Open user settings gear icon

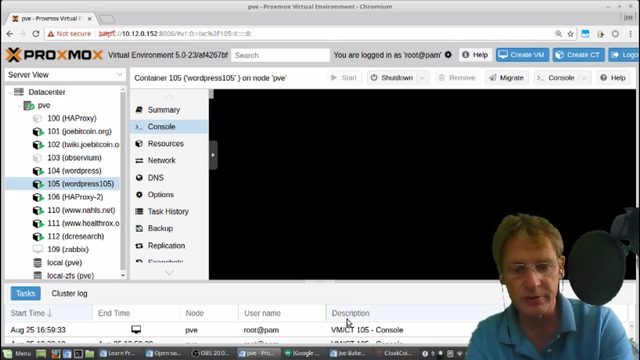pos(448,55)
